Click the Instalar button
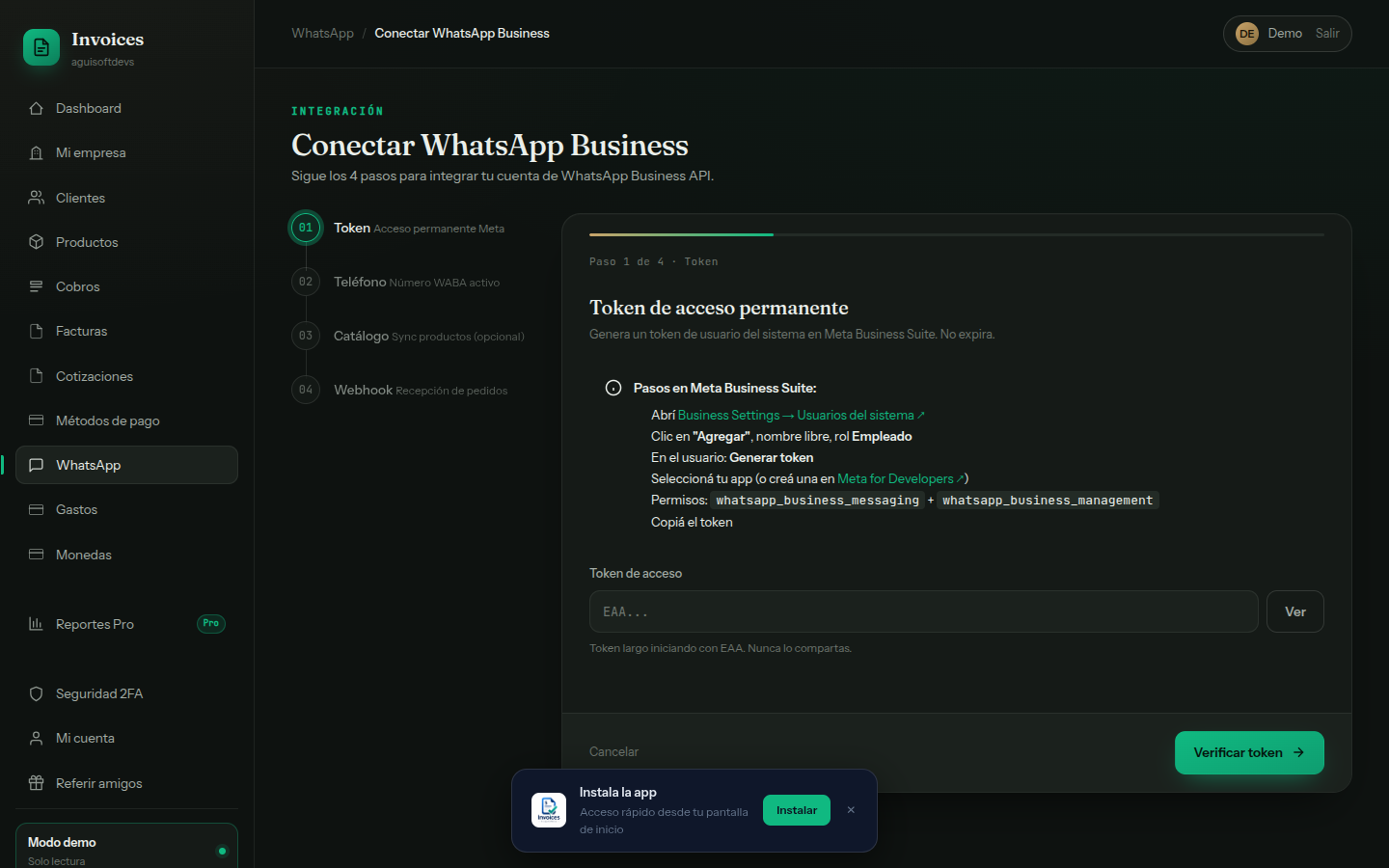 click(x=797, y=810)
